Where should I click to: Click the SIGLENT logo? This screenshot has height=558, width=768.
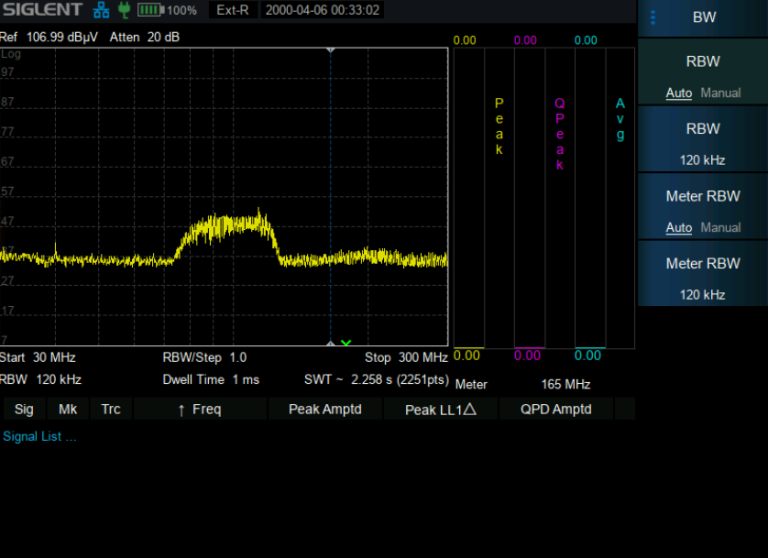42,10
